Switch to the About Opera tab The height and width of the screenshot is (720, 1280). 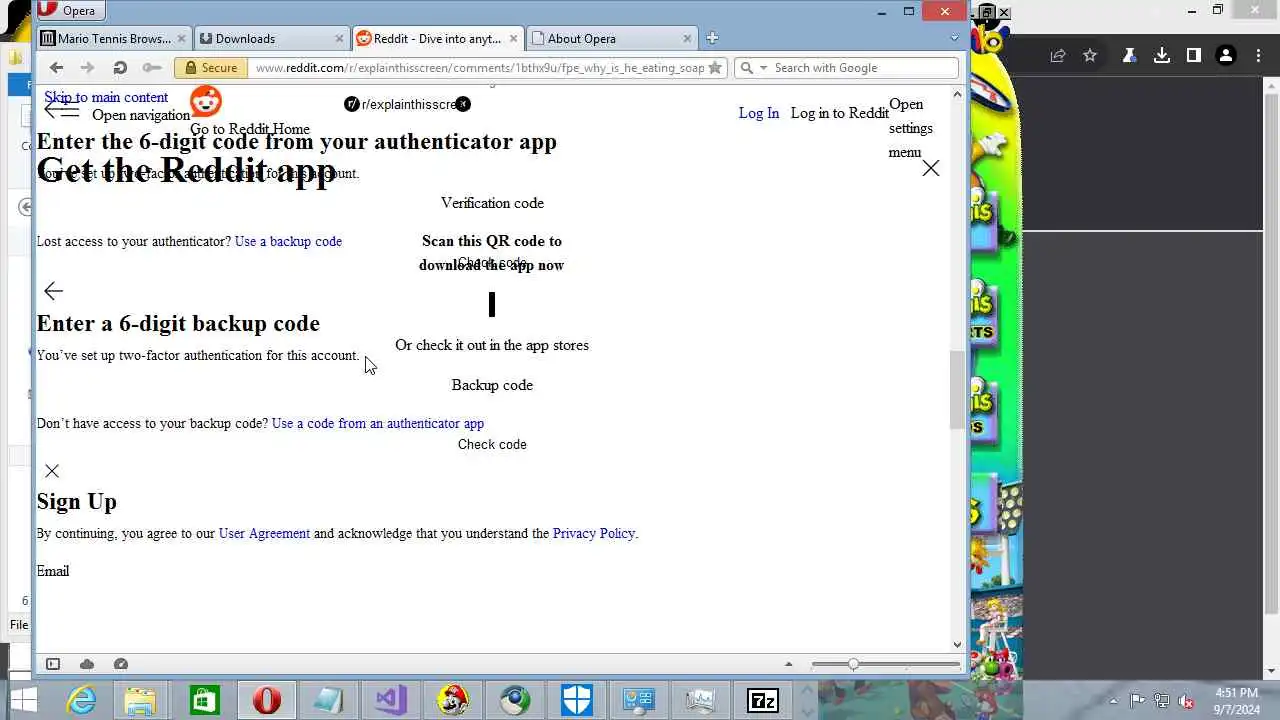tap(612, 38)
